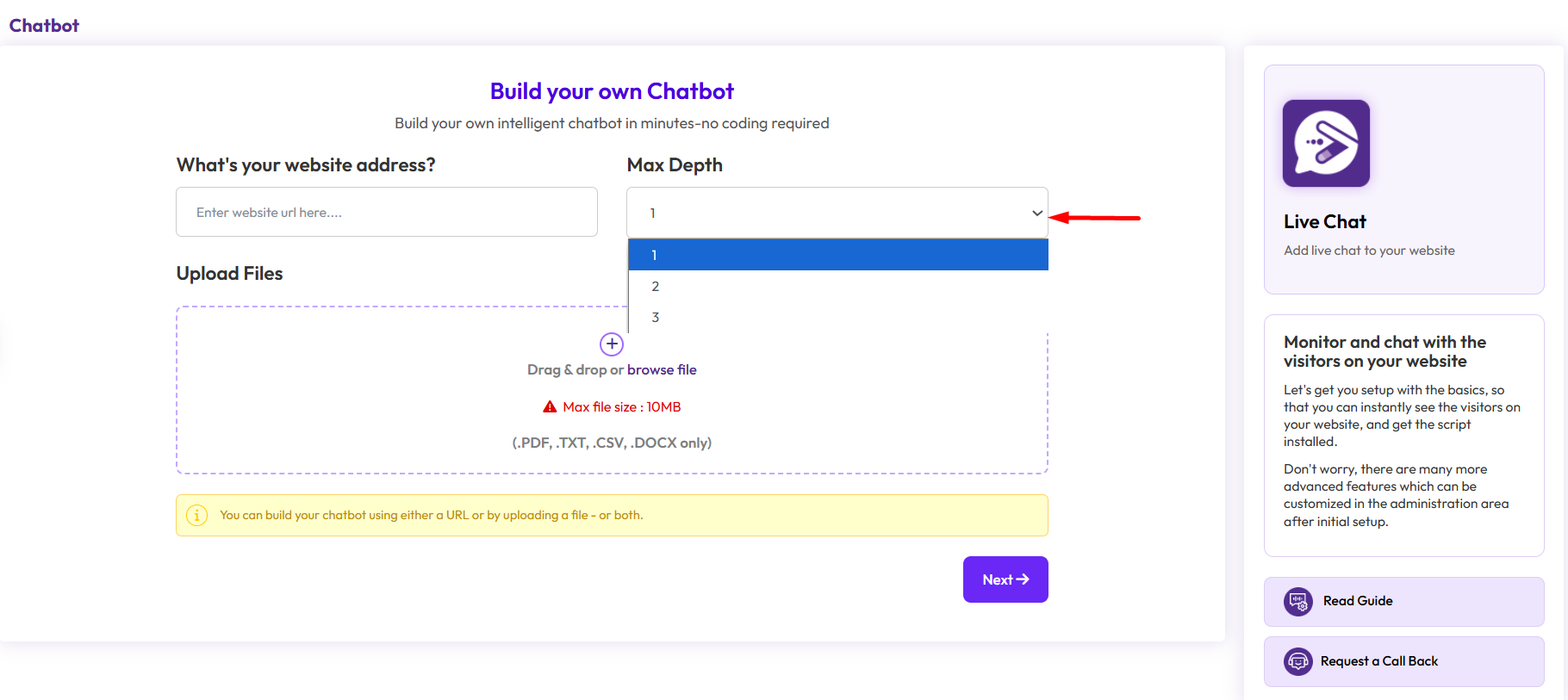Click the arrow on the Next button

click(x=1023, y=579)
